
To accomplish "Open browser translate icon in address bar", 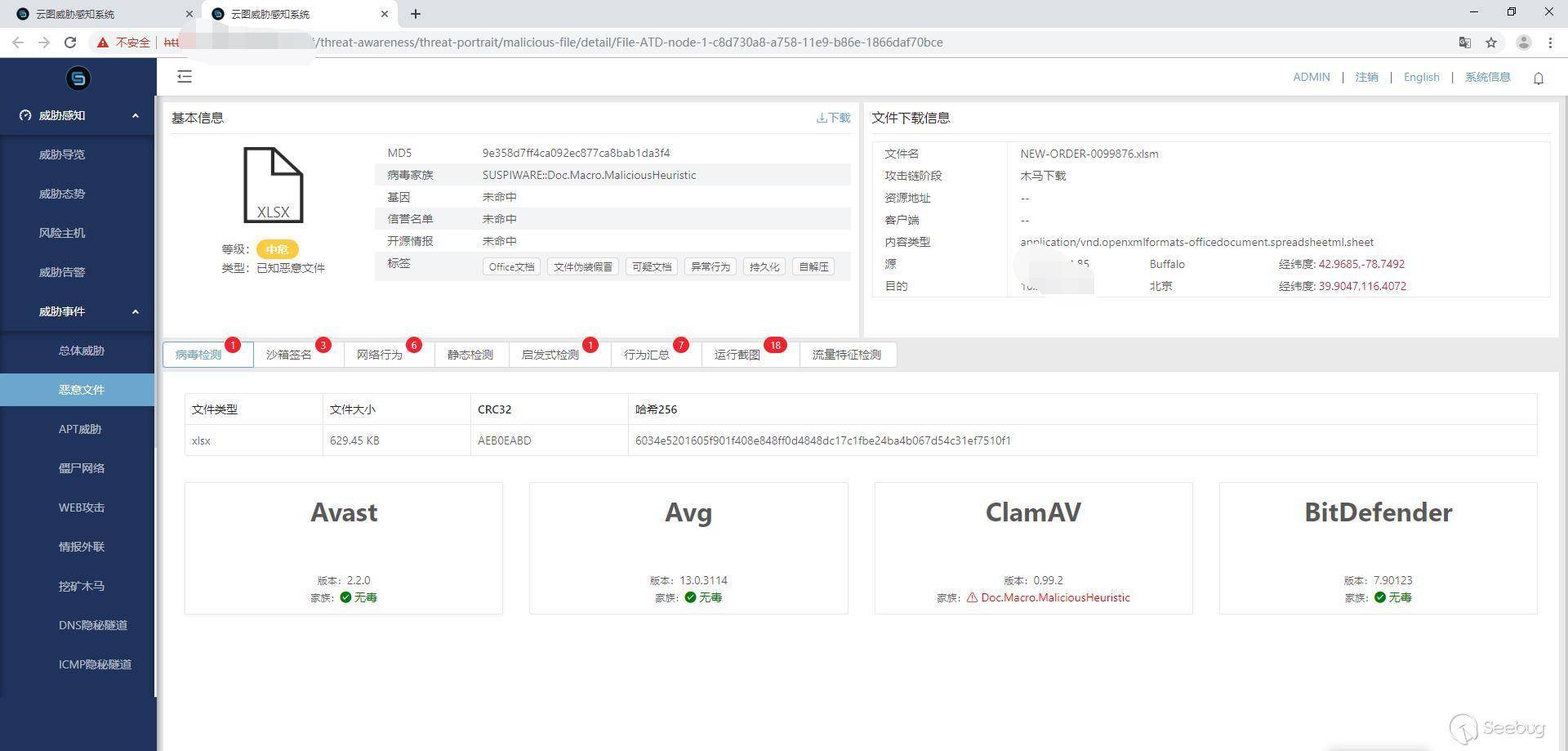I will (x=1465, y=42).
